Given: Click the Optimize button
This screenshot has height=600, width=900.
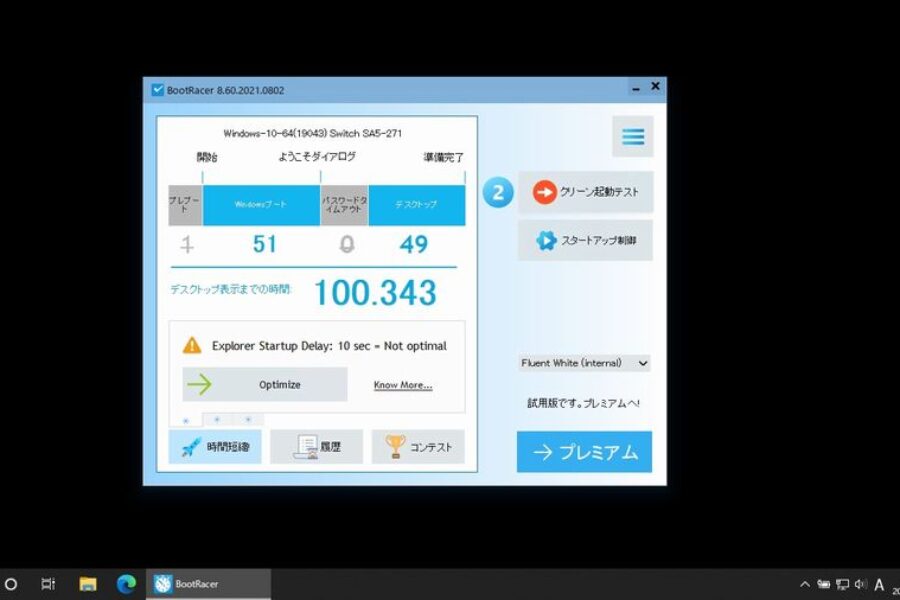Looking at the screenshot, I should [x=265, y=384].
